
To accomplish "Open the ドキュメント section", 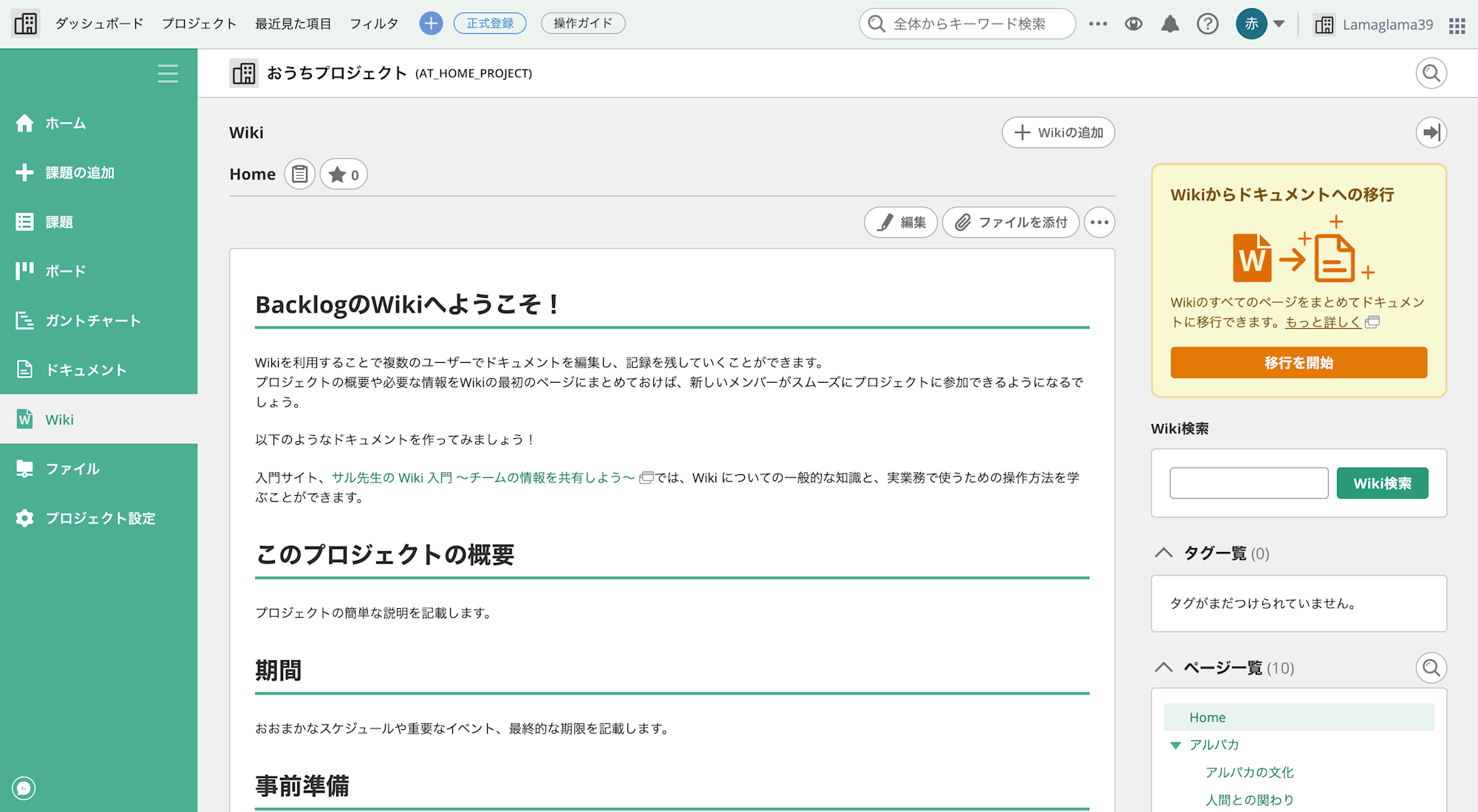I will pos(86,369).
